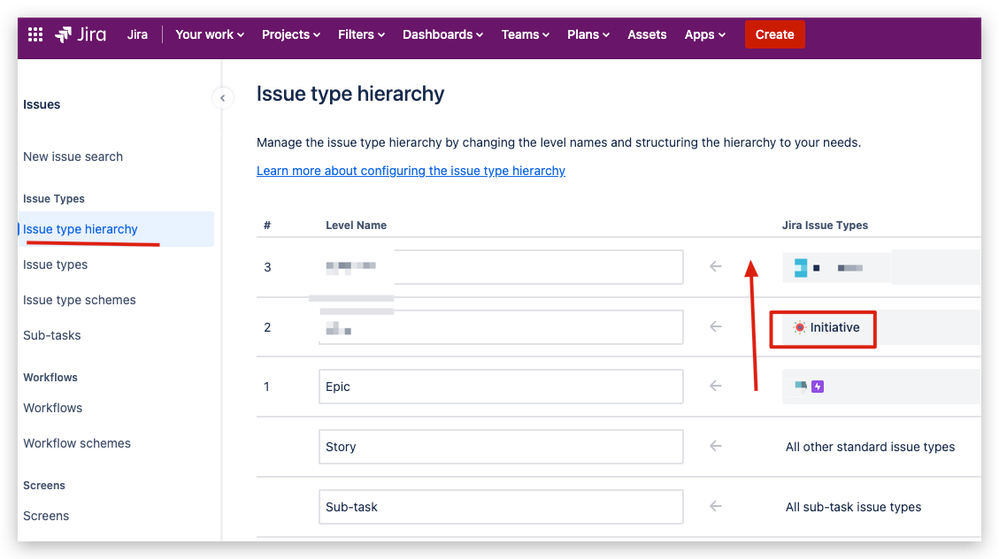Click the Jira text link in navbar
The width and height of the screenshot is (999, 559).
(x=137, y=34)
